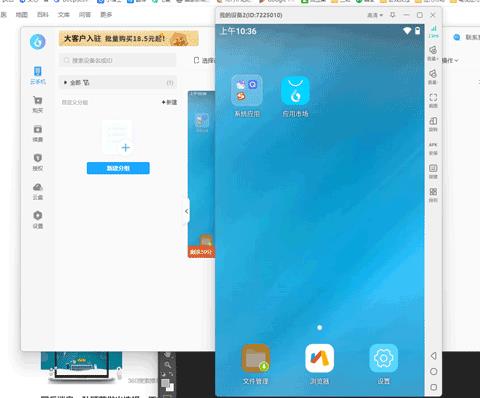Click the blue 新建分组 button
Screen dimensions: 480x398
click(118, 168)
